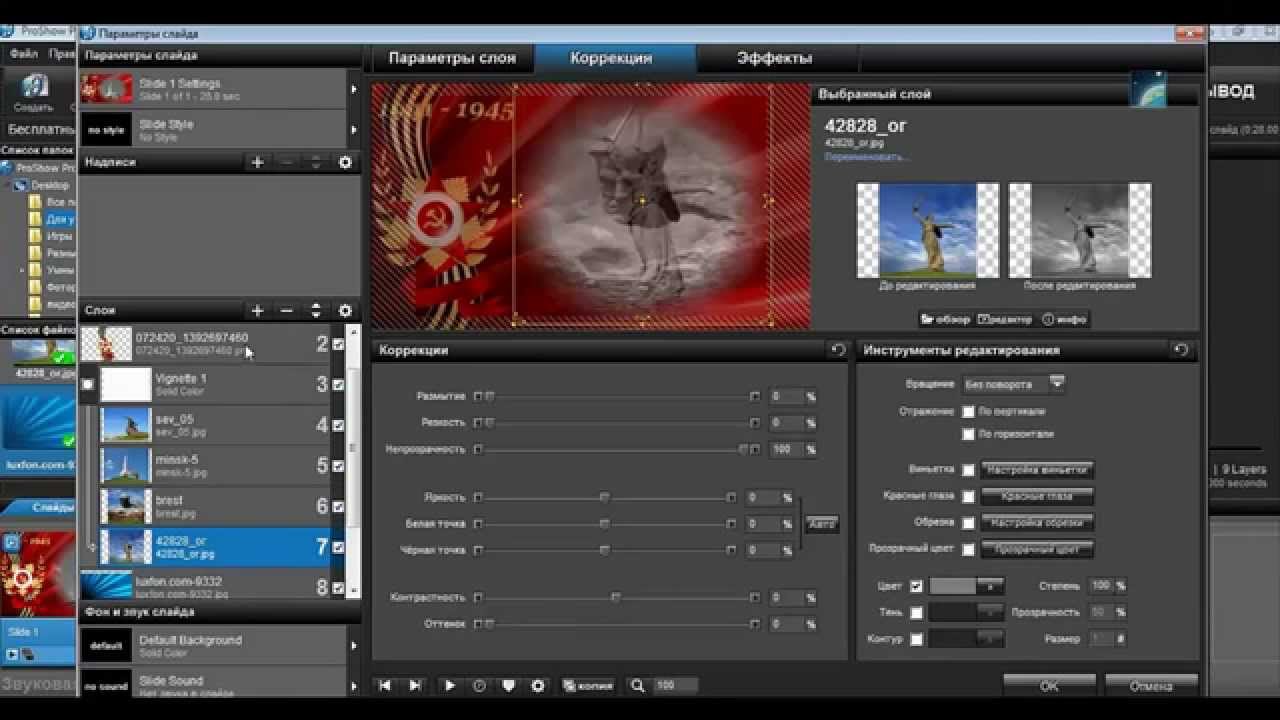Enable the Прозрачный цвет checkbox
Image resolution: width=1280 pixels, height=720 pixels.
(x=968, y=549)
